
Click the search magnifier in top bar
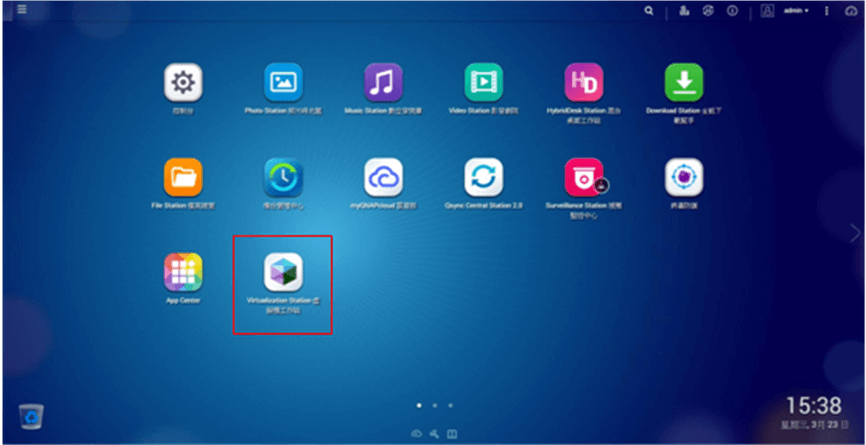[650, 11]
